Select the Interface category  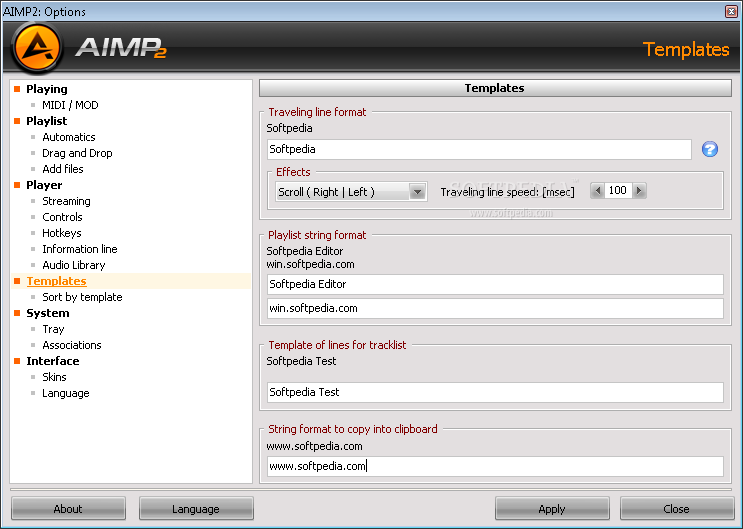[x=53, y=361]
